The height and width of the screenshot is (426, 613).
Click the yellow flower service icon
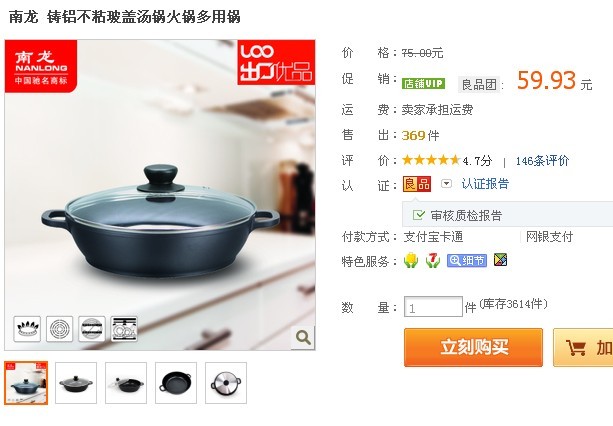pyautogui.click(x=410, y=261)
